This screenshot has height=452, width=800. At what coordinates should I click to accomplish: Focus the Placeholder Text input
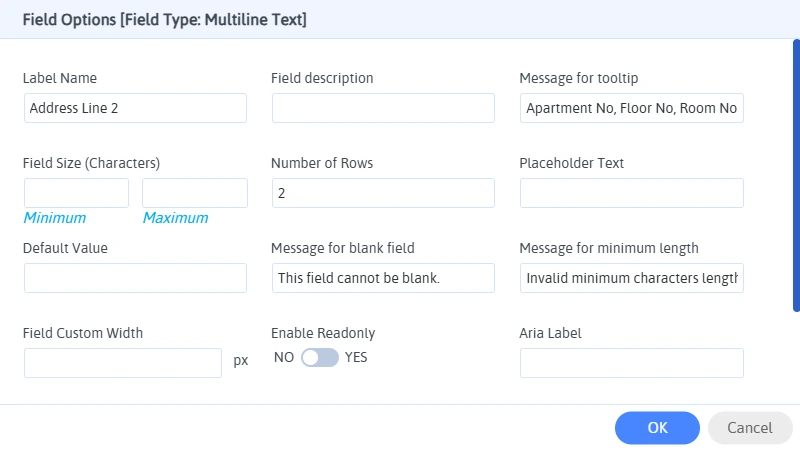(631, 193)
